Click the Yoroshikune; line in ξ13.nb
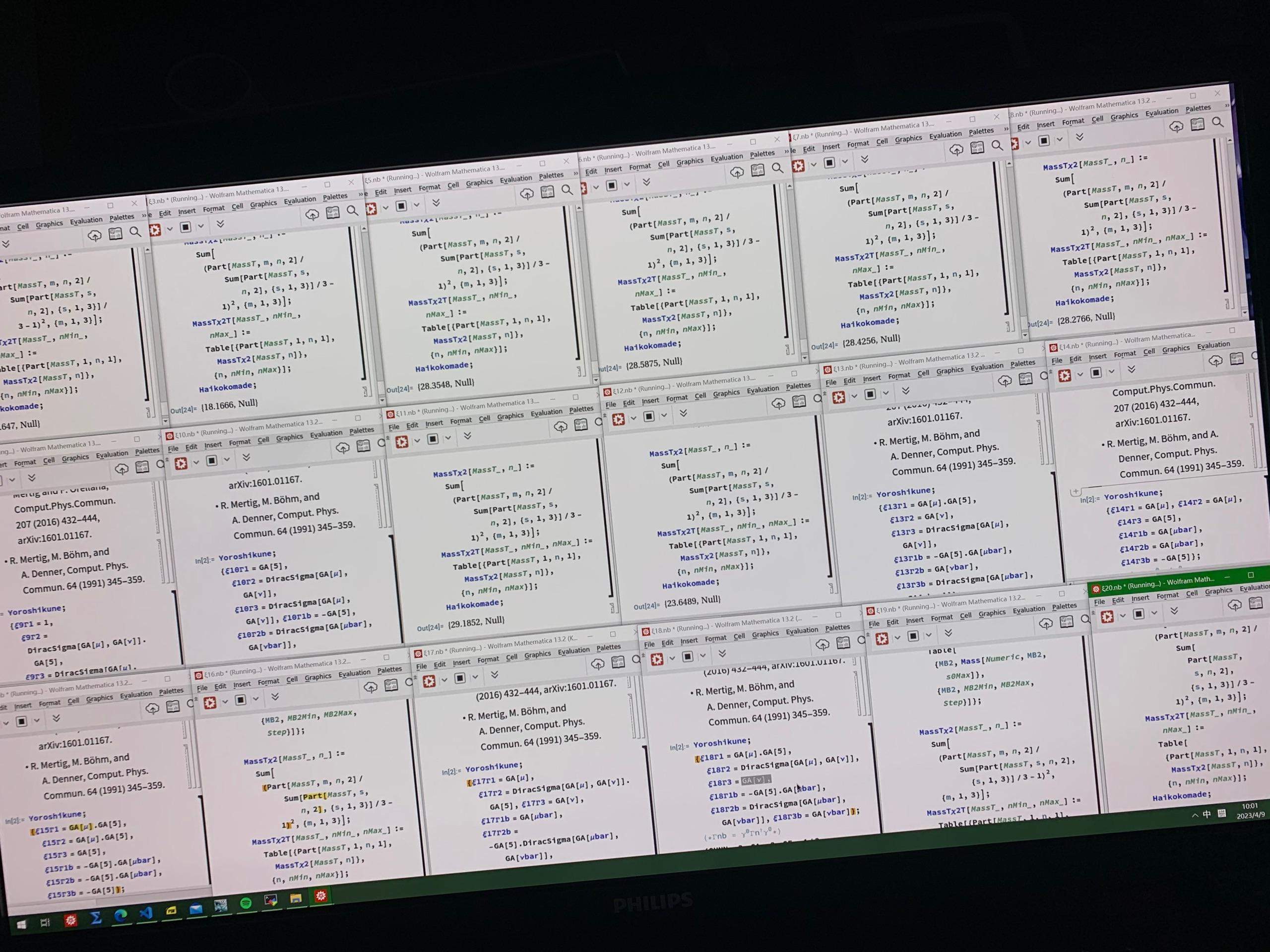The image size is (1270, 952). [x=905, y=492]
